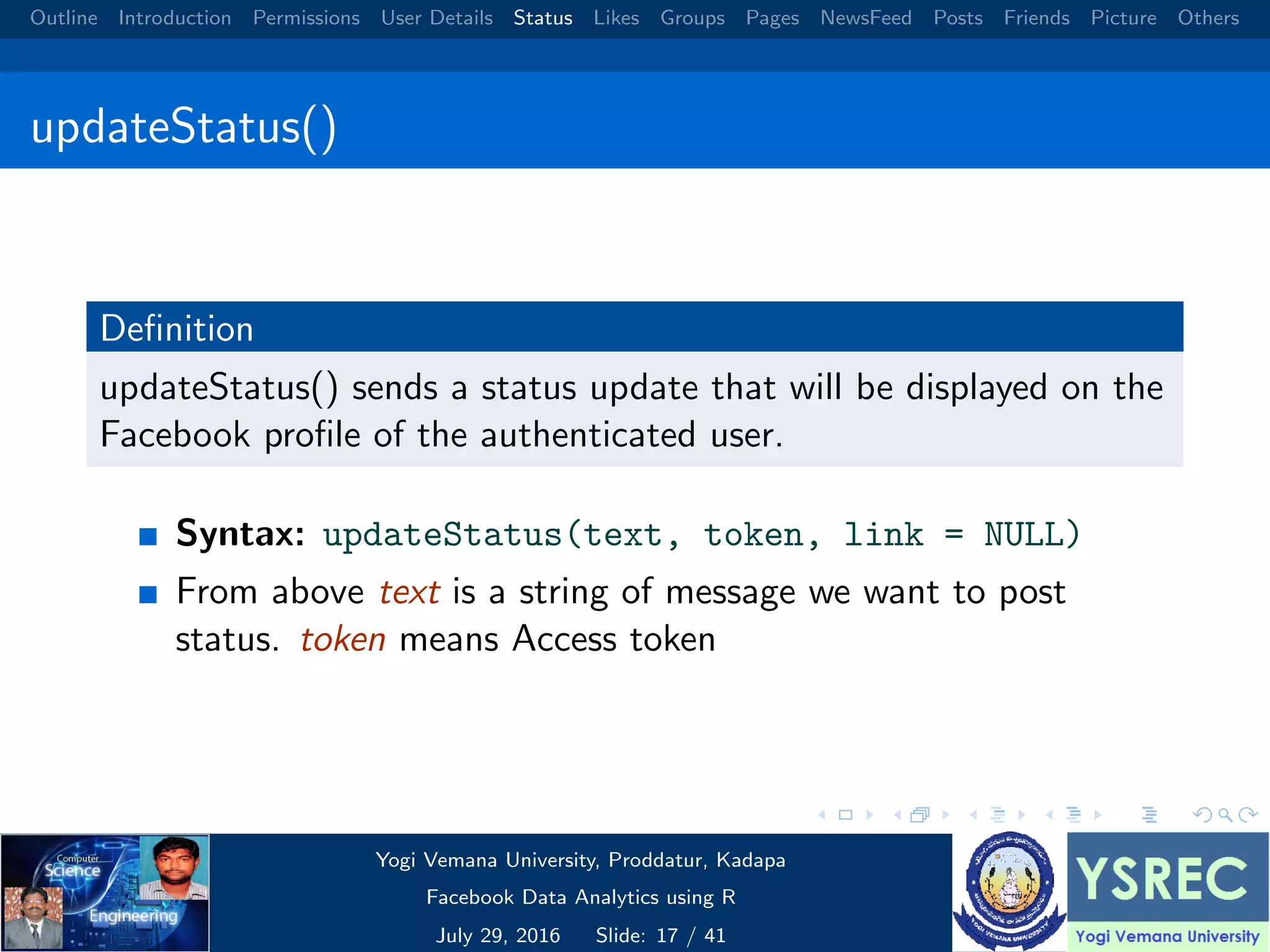Viewport: 1270px width, 952px height.
Task: Click the updateStatus(text, token, link = NULL) code
Action: click(x=701, y=534)
